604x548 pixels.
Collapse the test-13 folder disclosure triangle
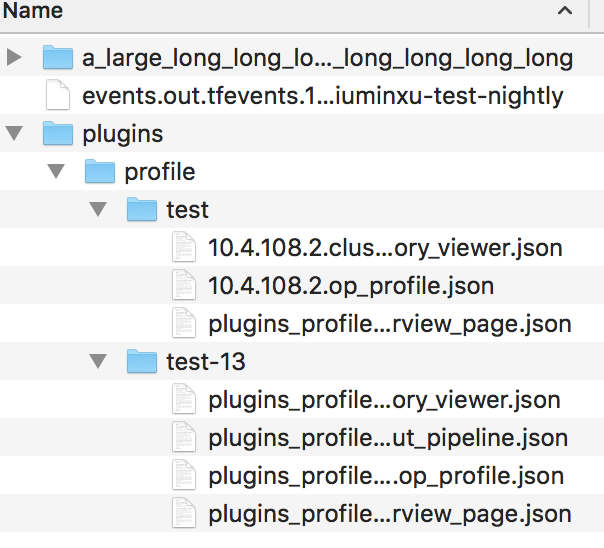(x=98, y=362)
